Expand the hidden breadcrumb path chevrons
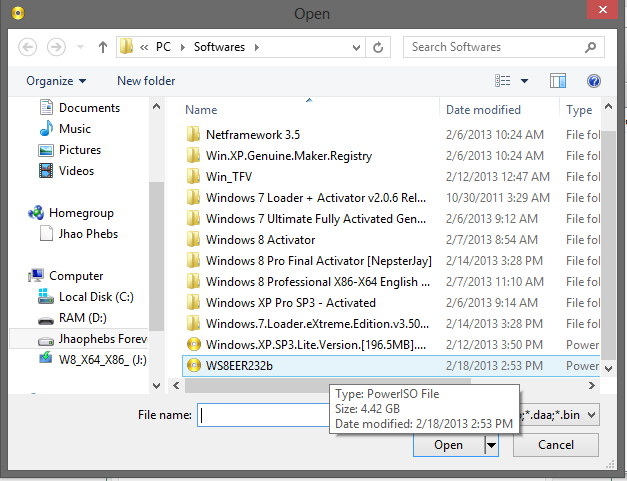627x481 pixels. click(144, 48)
